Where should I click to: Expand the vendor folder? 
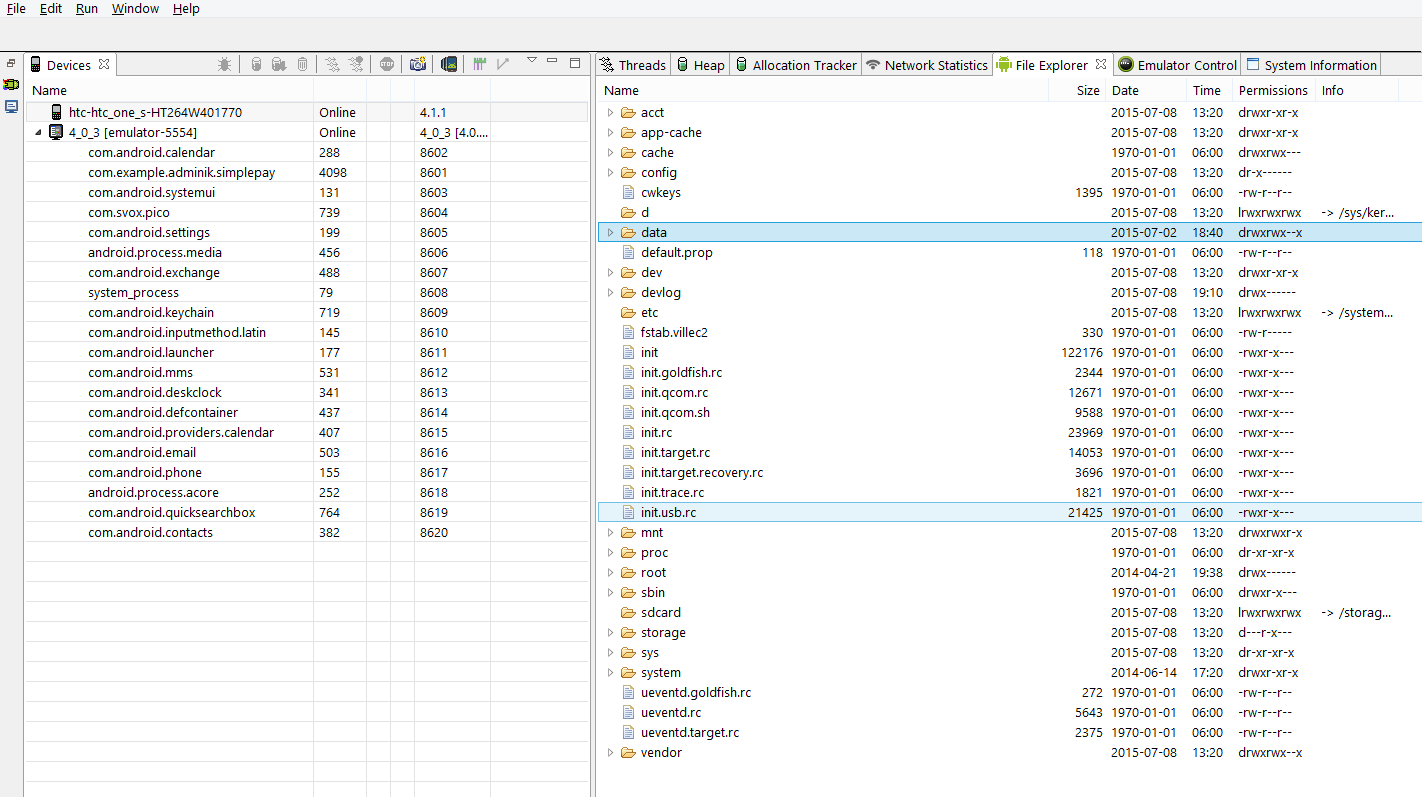click(x=611, y=752)
